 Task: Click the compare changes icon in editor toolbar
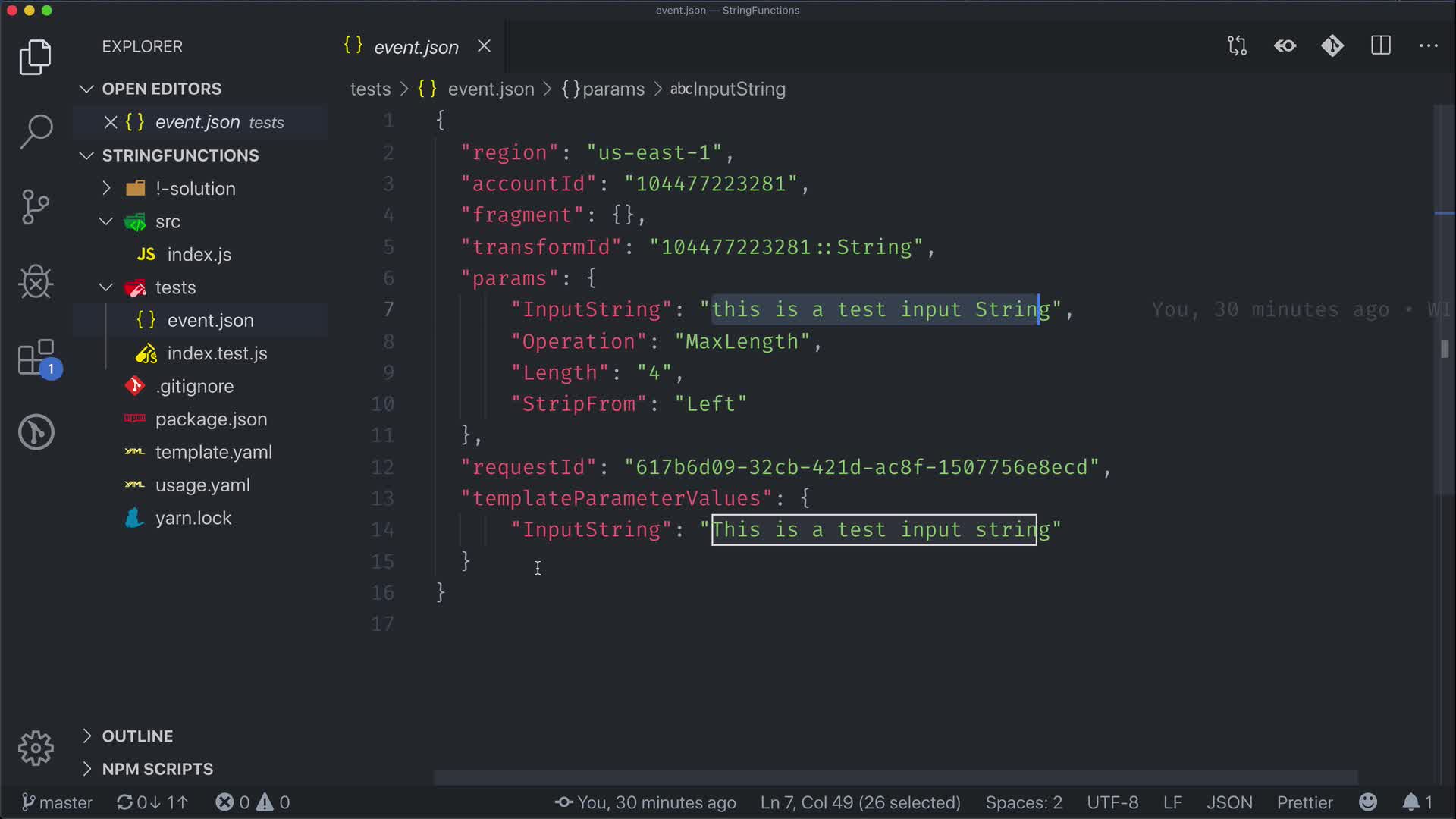click(x=1237, y=46)
